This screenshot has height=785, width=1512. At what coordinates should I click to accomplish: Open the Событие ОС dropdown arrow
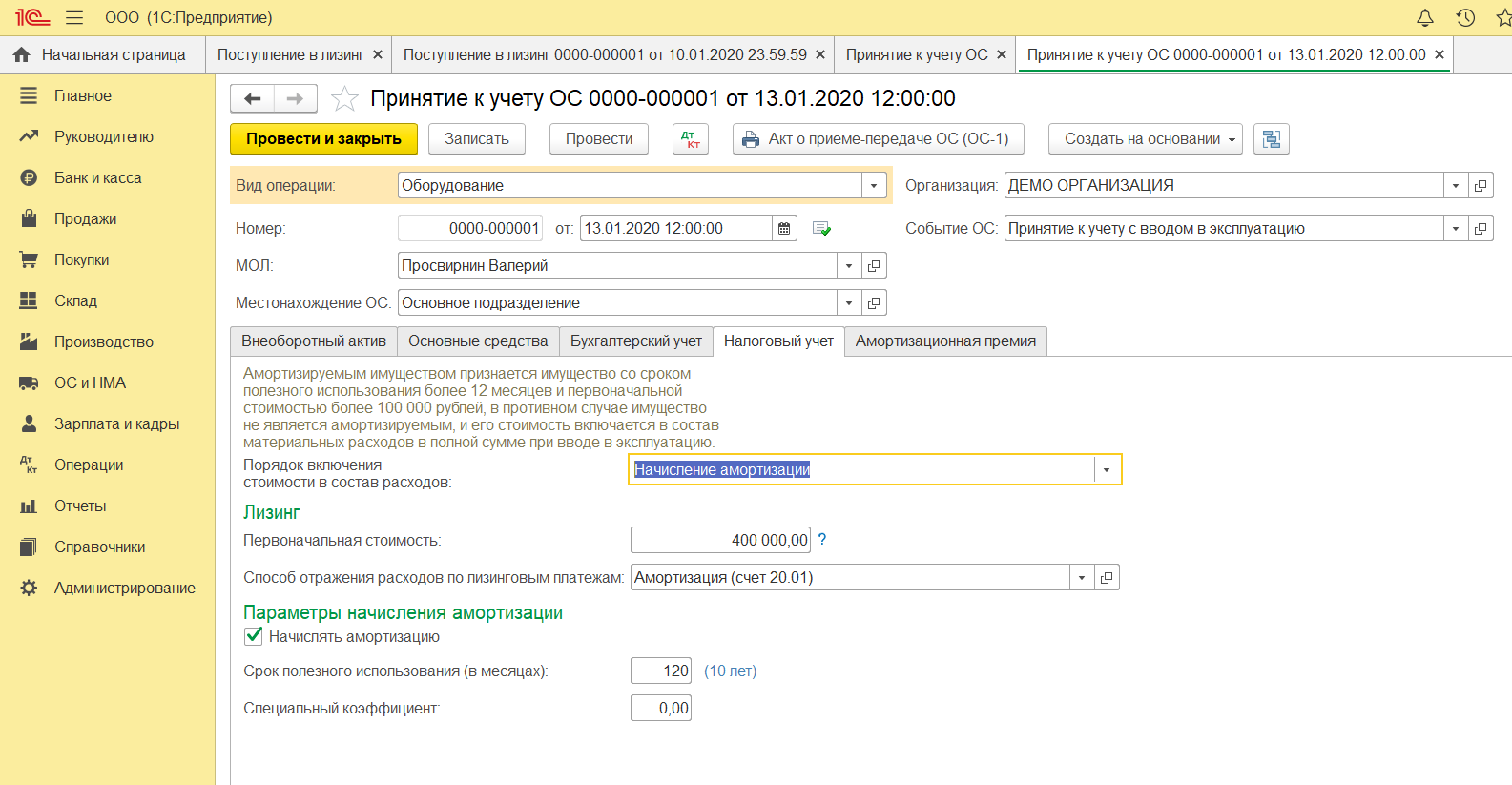click(x=1455, y=229)
